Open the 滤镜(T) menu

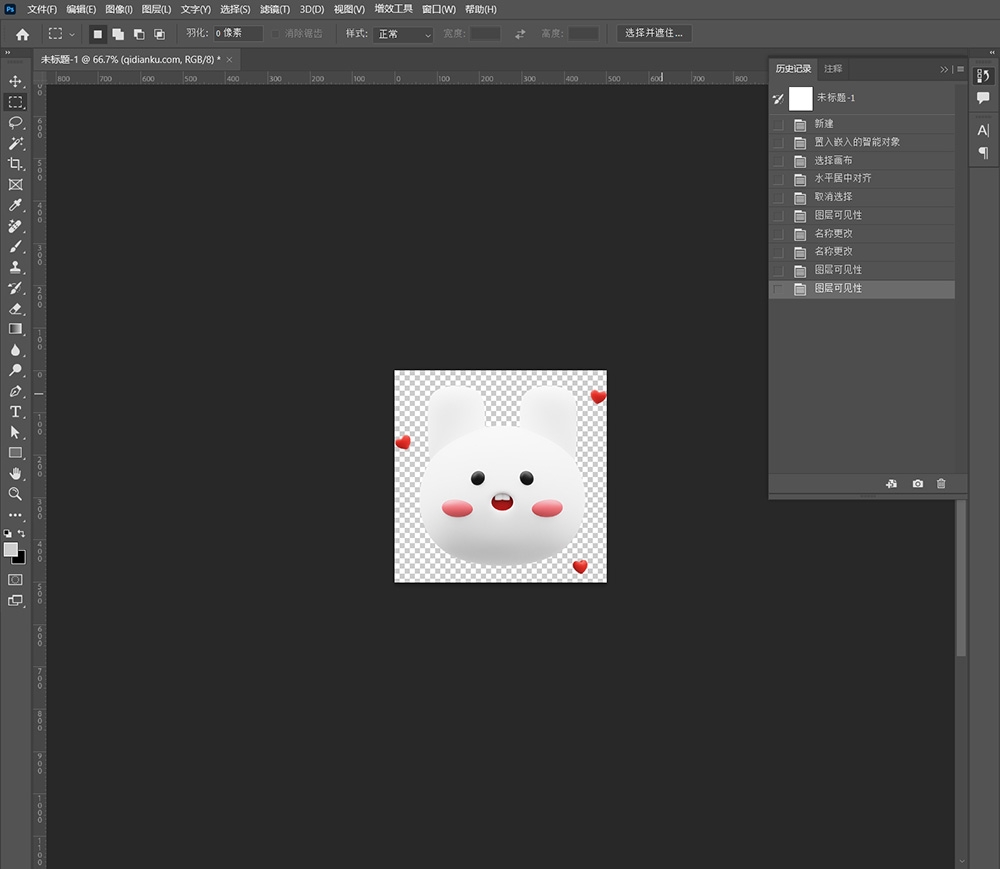[x=274, y=9]
